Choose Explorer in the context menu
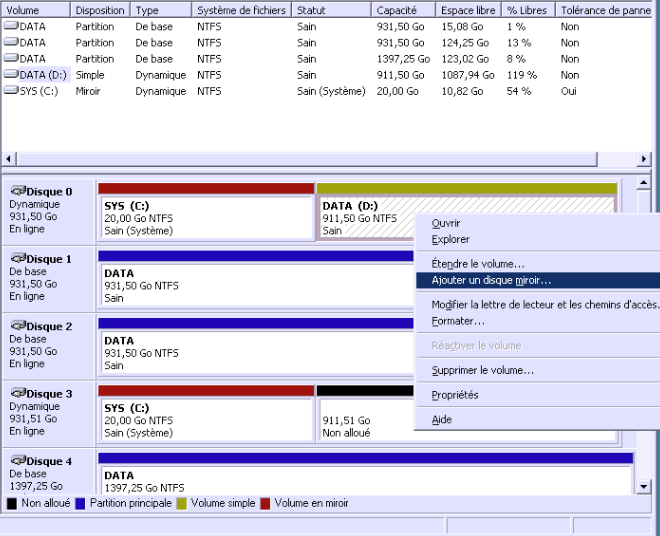The image size is (660, 536). click(x=538, y=239)
